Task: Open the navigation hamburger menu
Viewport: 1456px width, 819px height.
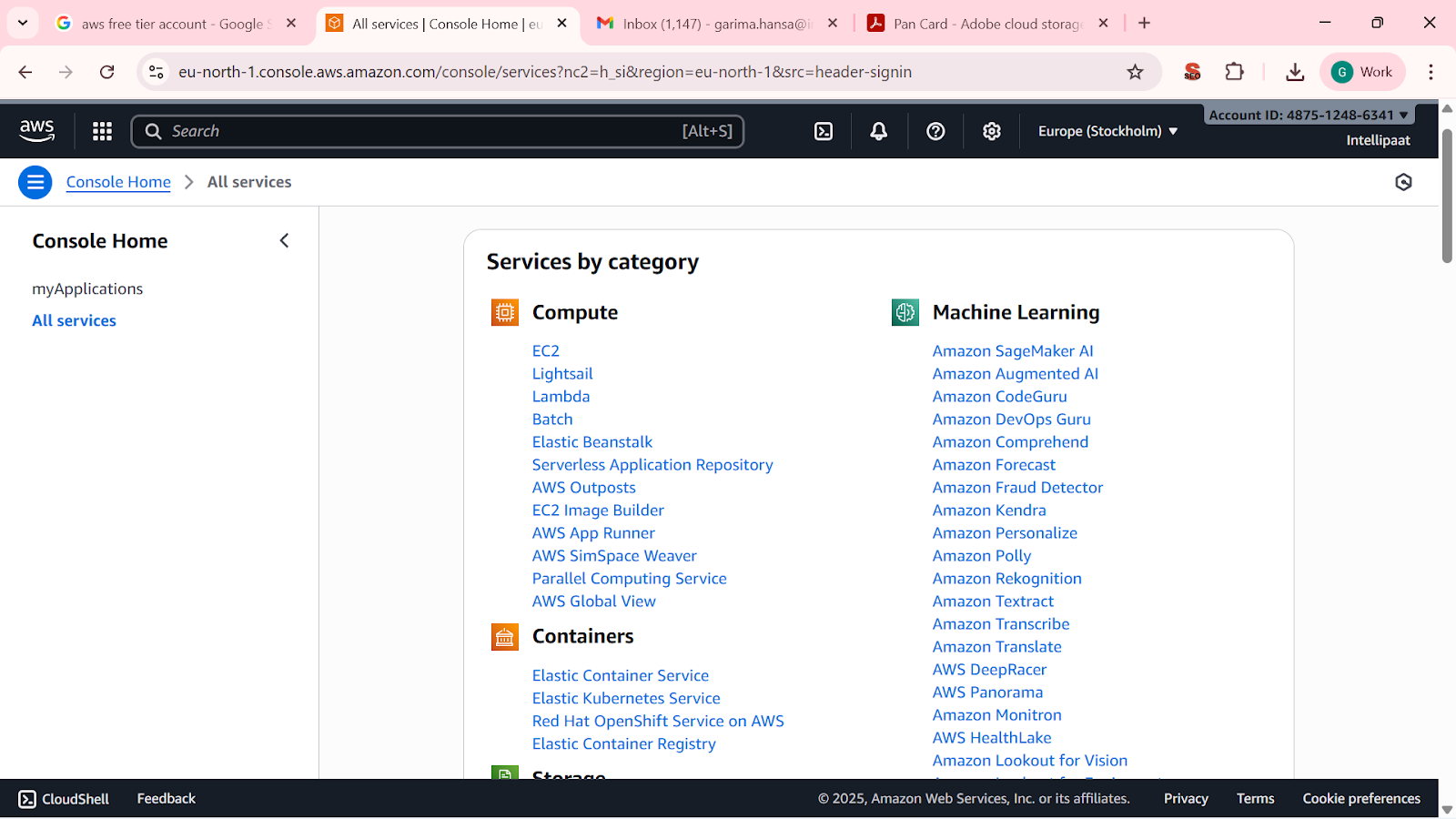Action: coord(35,182)
